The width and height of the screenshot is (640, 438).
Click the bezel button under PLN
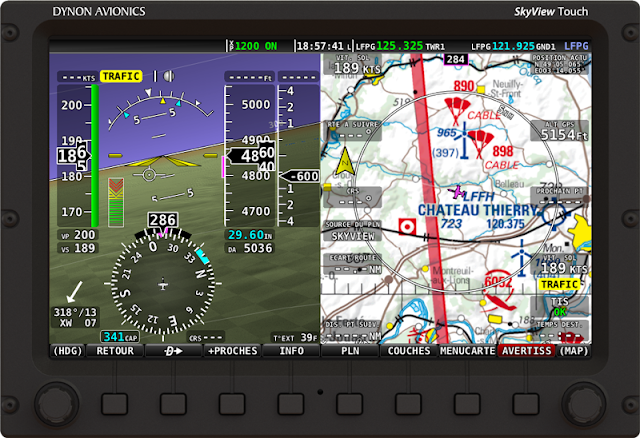click(x=350, y=404)
